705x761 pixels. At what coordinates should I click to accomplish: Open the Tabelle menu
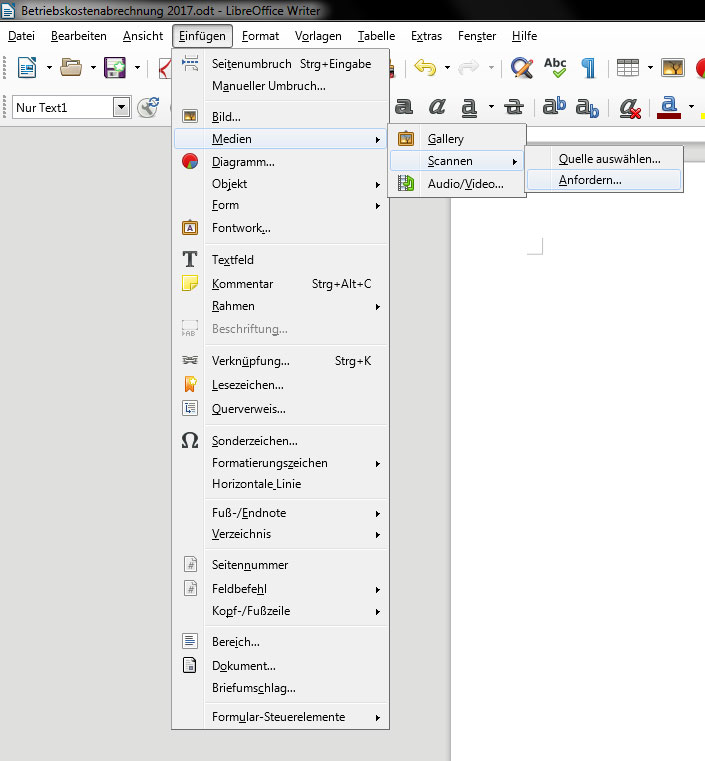pos(376,36)
